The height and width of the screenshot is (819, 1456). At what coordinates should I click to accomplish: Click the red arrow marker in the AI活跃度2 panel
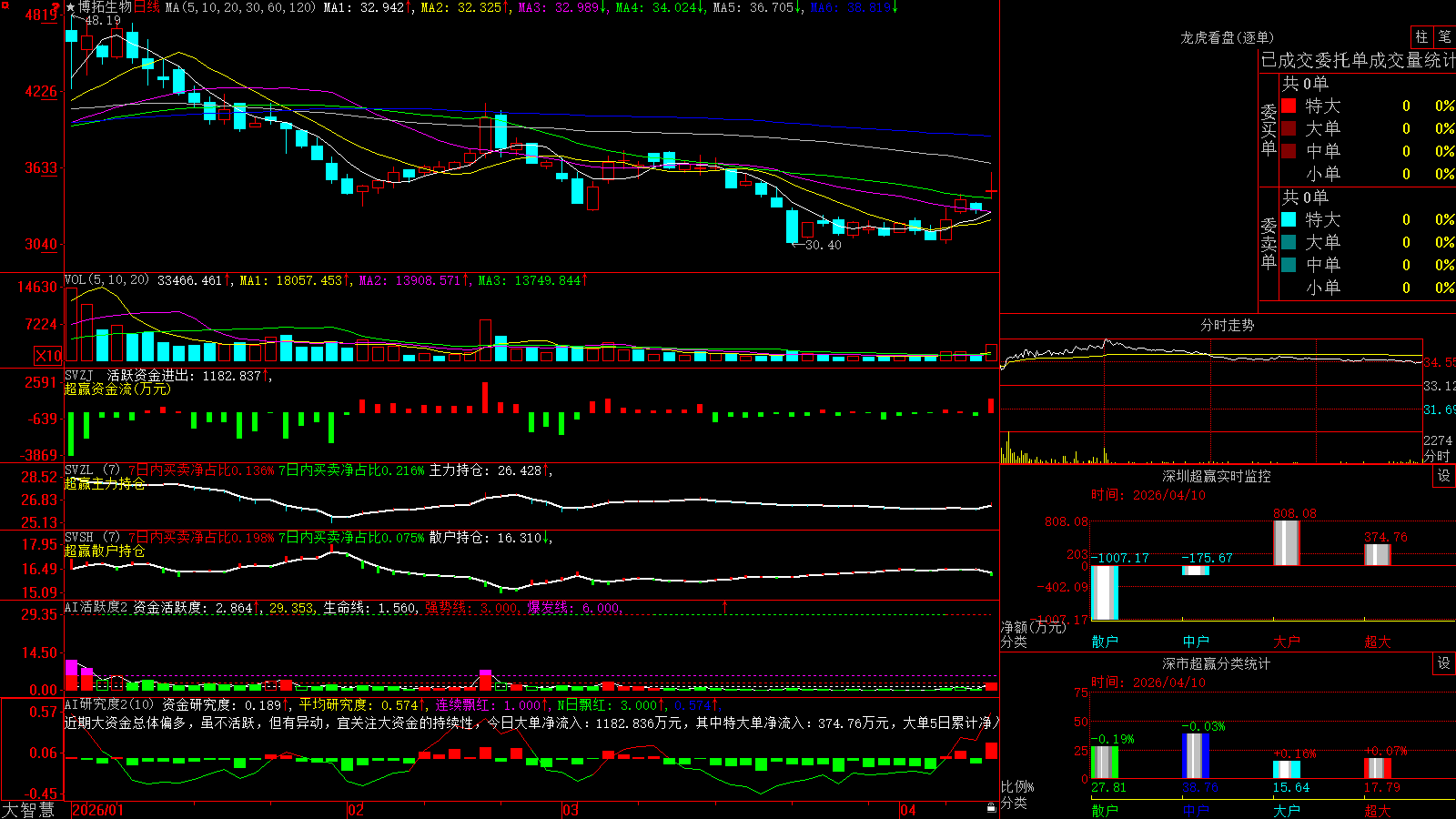click(725, 606)
